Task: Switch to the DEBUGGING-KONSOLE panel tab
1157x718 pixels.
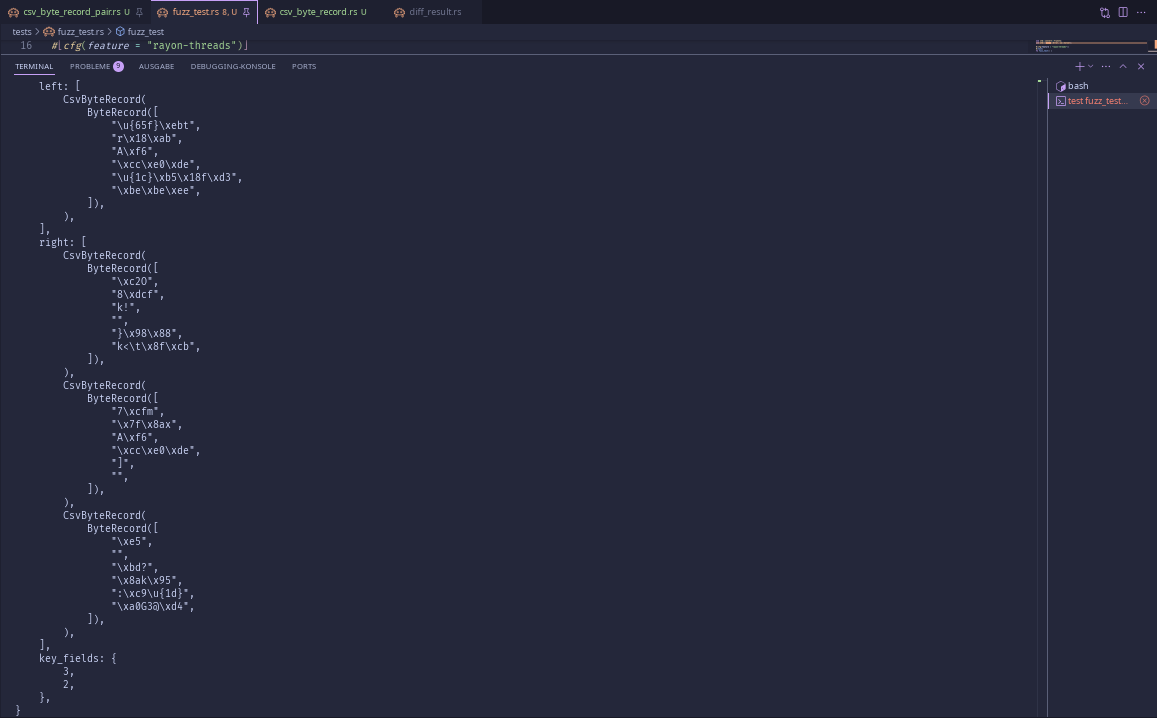Action: point(233,66)
